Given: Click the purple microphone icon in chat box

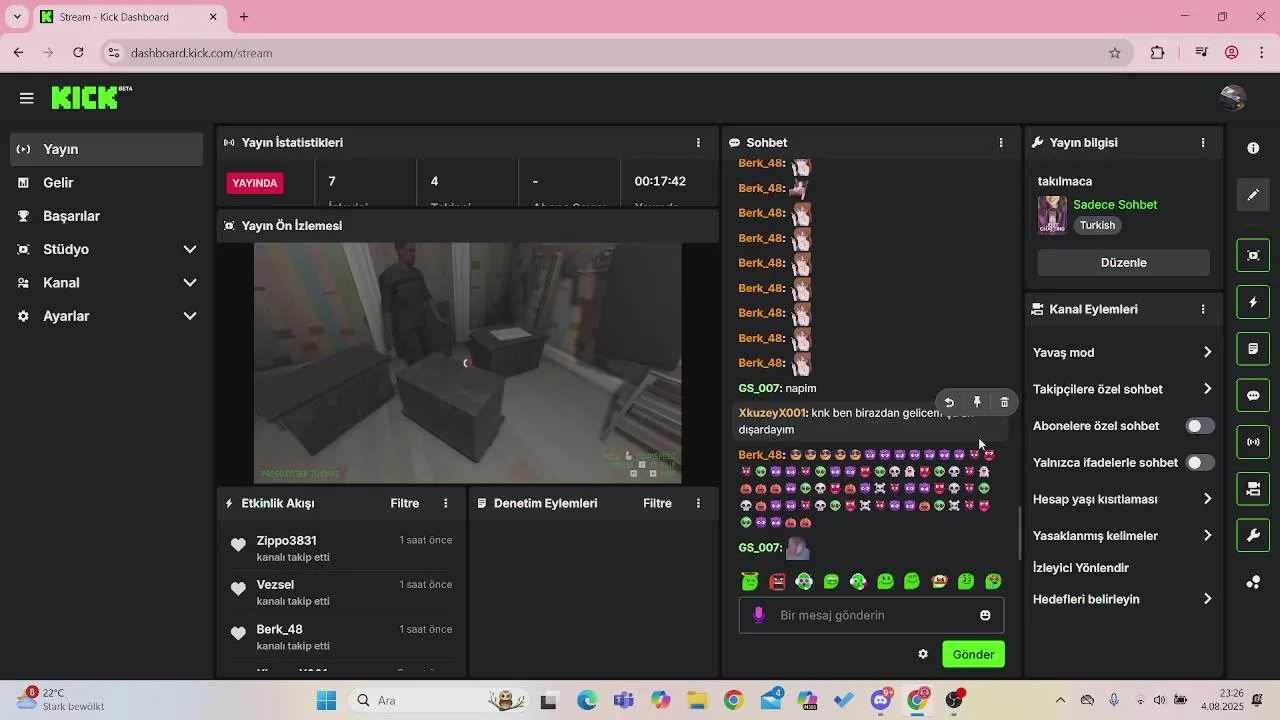Looking at the screenshot, I should point(759,615).
